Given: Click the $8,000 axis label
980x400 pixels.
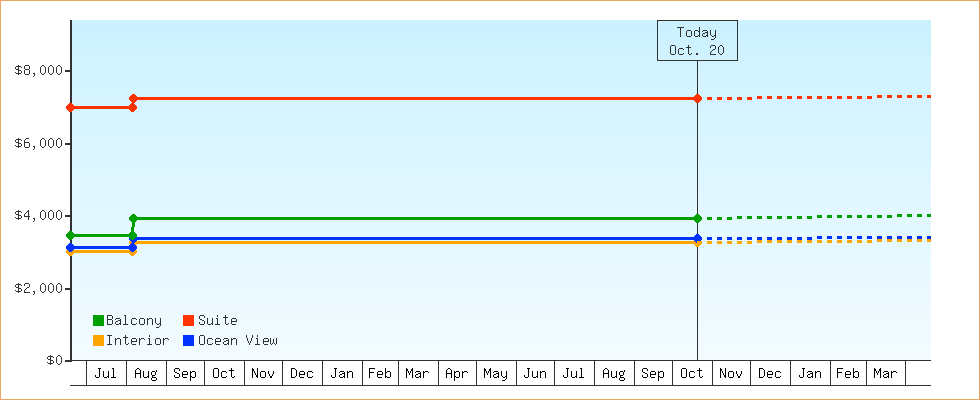Looking at the screenshot, I should pos(39,71).
